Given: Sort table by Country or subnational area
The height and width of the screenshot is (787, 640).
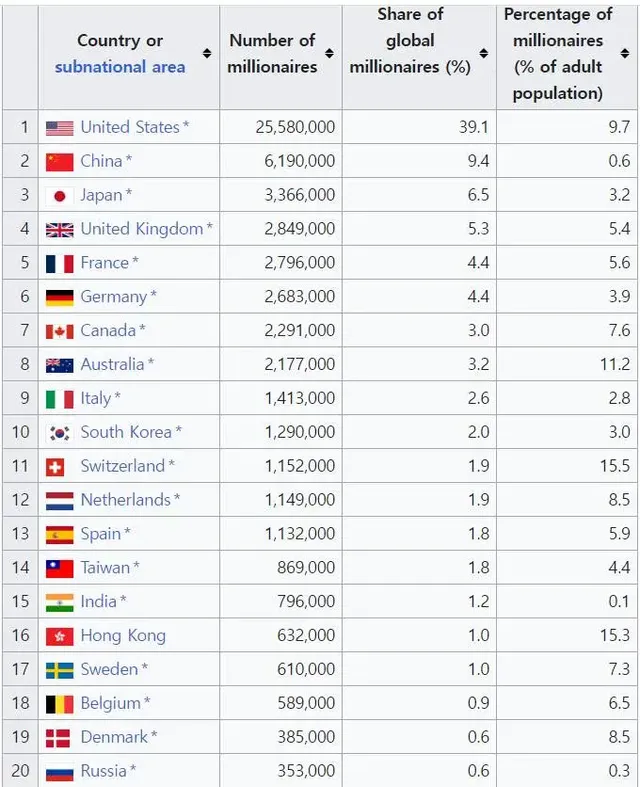Looking at the screenshot, I should point(206,54).
